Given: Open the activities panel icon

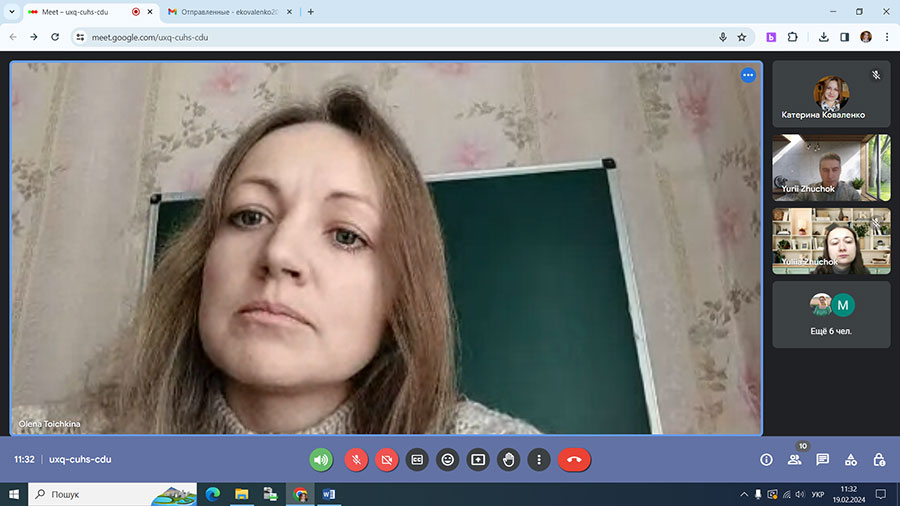Looking at the screenshot, I should (851, 460).
